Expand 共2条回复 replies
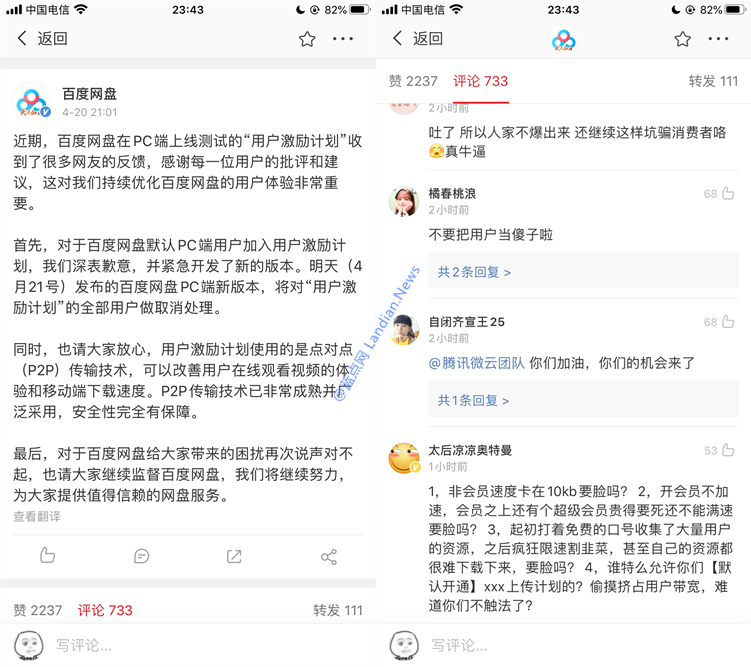The image size is (751, 667). [x=474, y=272]
